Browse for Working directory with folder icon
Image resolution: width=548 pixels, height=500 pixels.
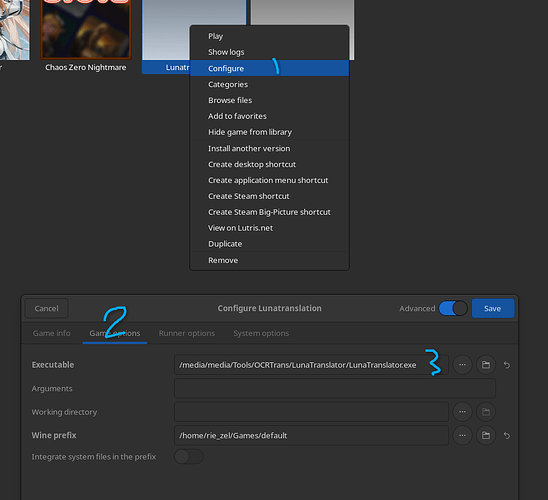pyautogui.click(x=486, y=412)
